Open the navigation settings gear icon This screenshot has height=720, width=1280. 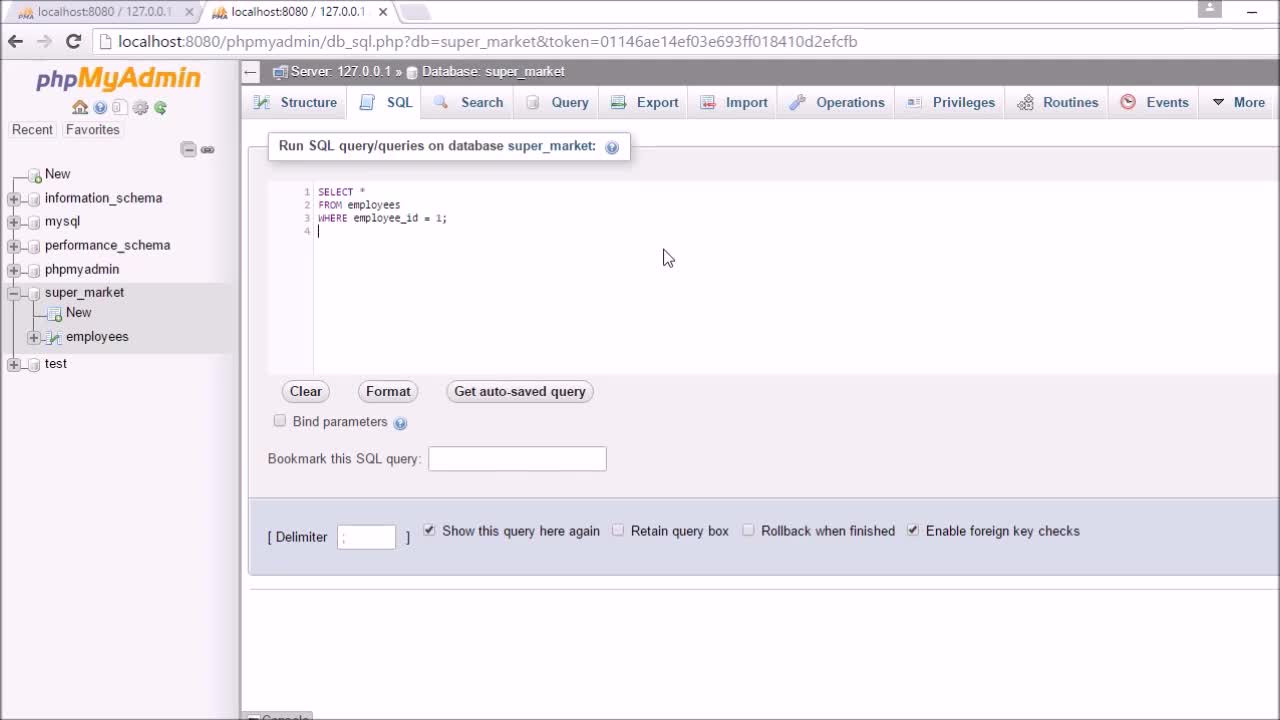(140, 108)
